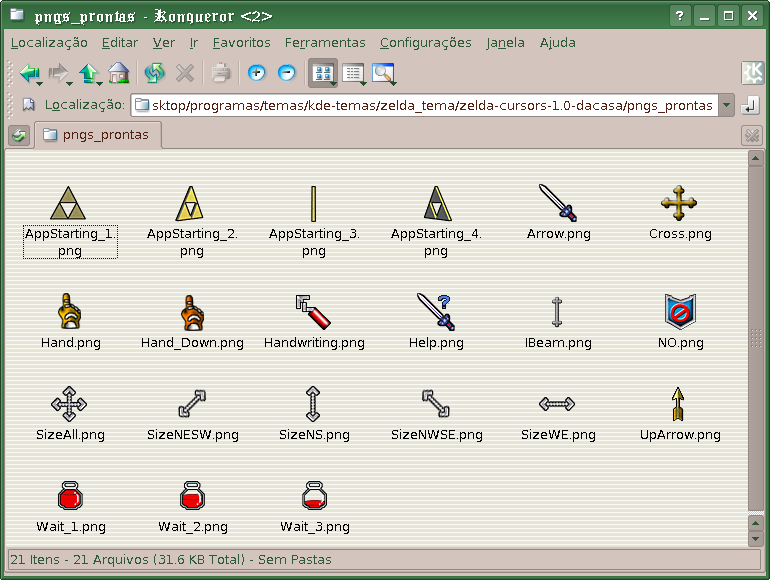Print the current view
Viewport: 770px width, 580px height.
coord(220,73)
